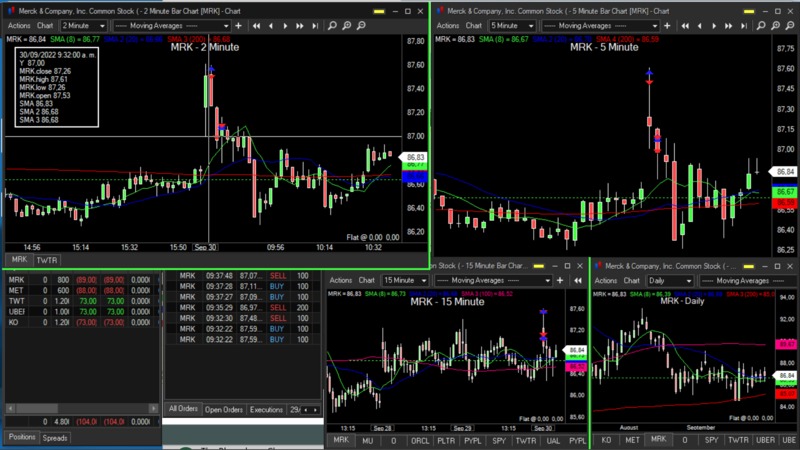800x450 pixels.
Task: Zoom in on the 2 Minute chart
Action: [x=346, y=25]
